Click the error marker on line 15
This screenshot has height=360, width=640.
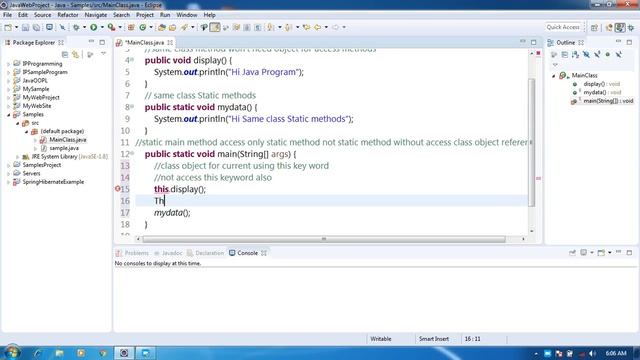[x=118, y=189]
